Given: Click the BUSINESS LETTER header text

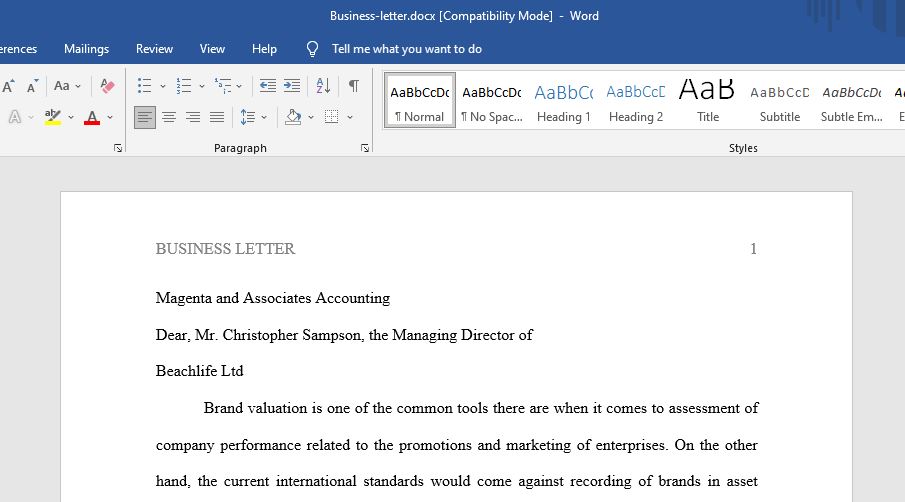Looking at the screenshot, I should tap(225, 249).
